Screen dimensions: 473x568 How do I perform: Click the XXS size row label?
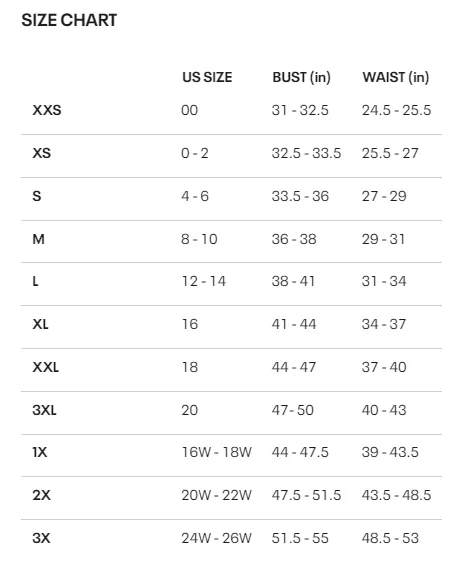[x=47, y=110]
